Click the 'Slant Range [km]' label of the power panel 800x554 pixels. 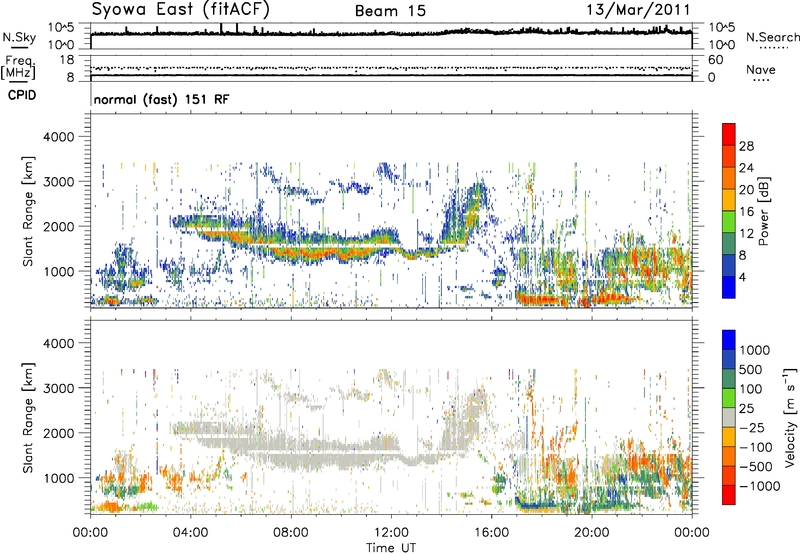point(28,211)
